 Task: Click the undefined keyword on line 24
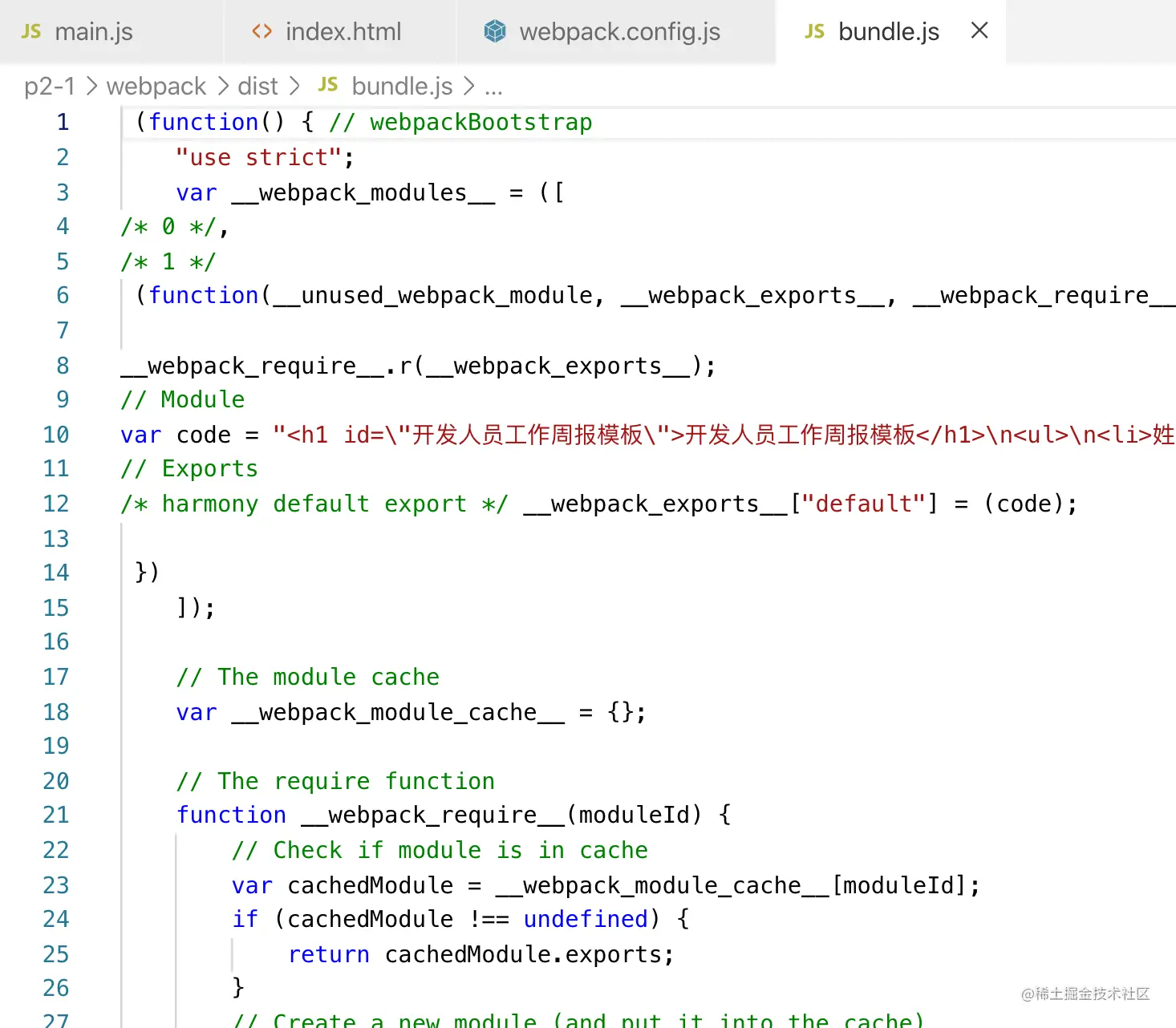click(586, 919)
